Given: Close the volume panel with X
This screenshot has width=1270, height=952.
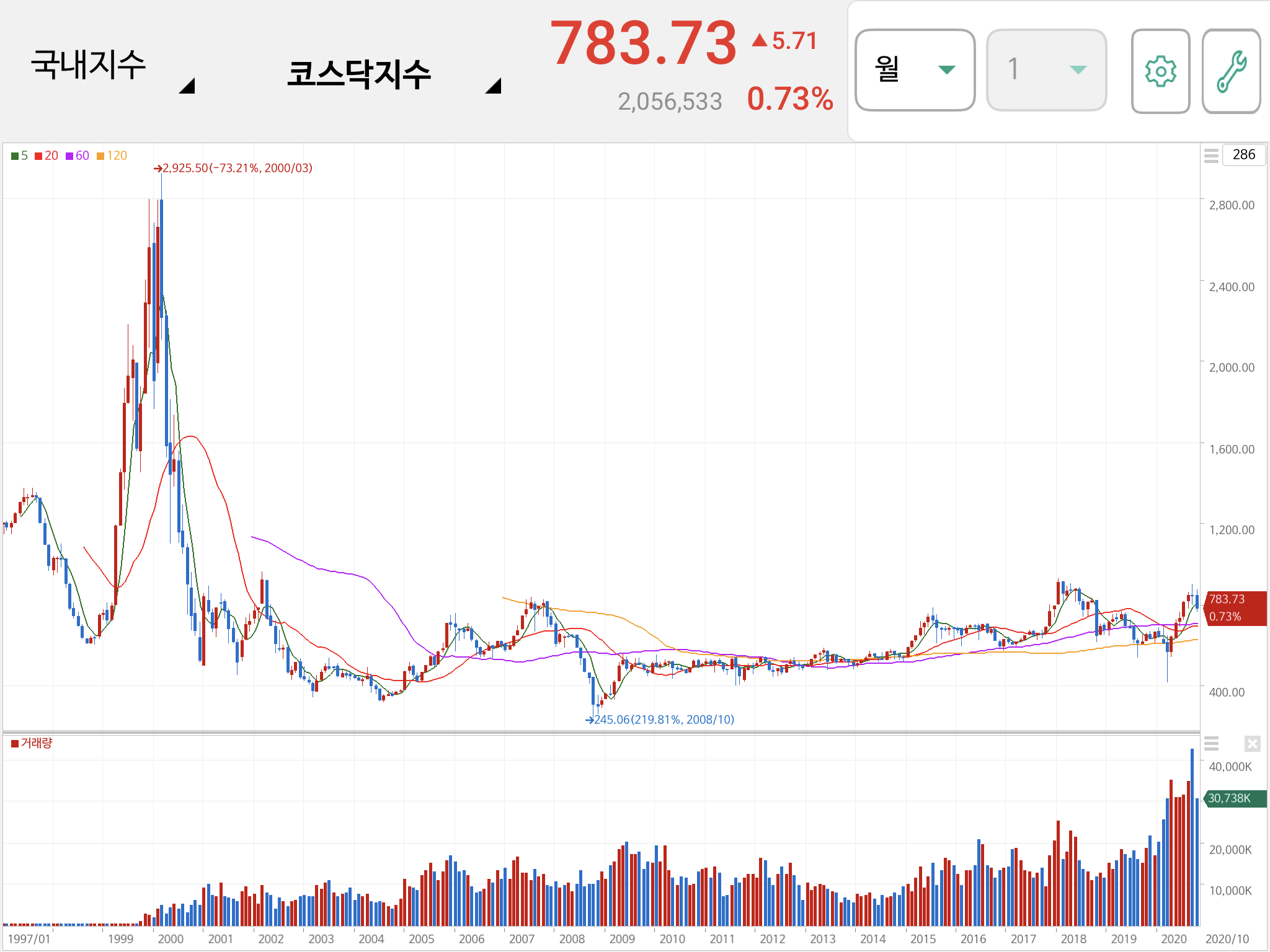Looking at the screenshot, I should pos(1252,743).
